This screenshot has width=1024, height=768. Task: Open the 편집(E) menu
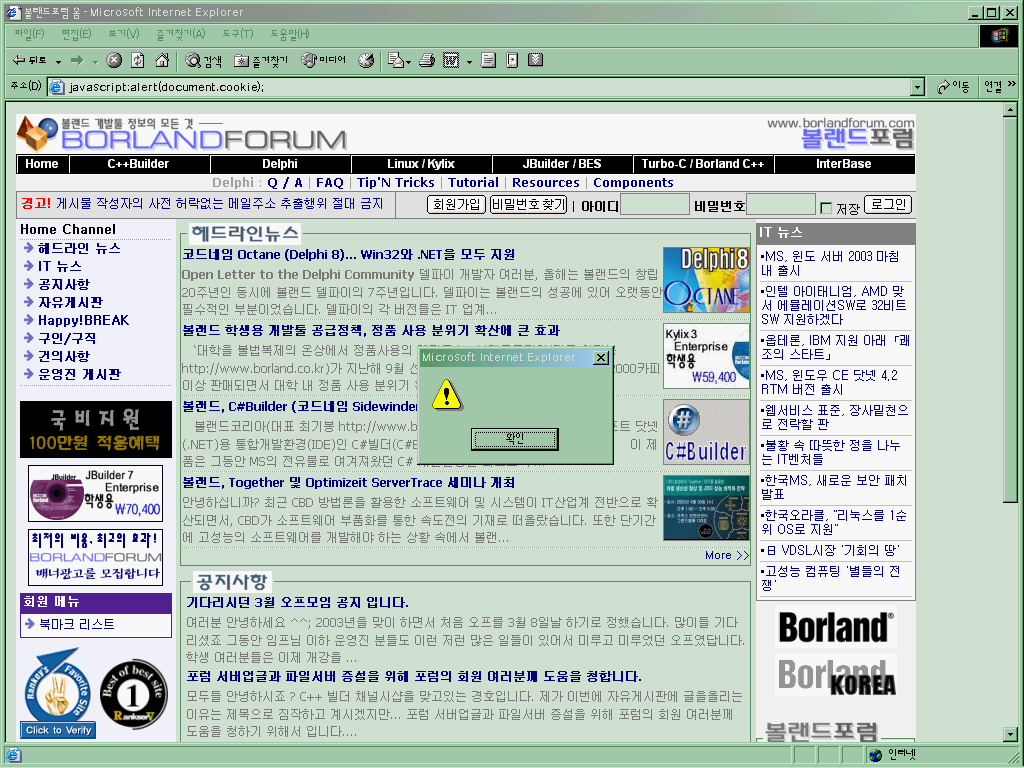pyautogui.click(x=76, y=34)
